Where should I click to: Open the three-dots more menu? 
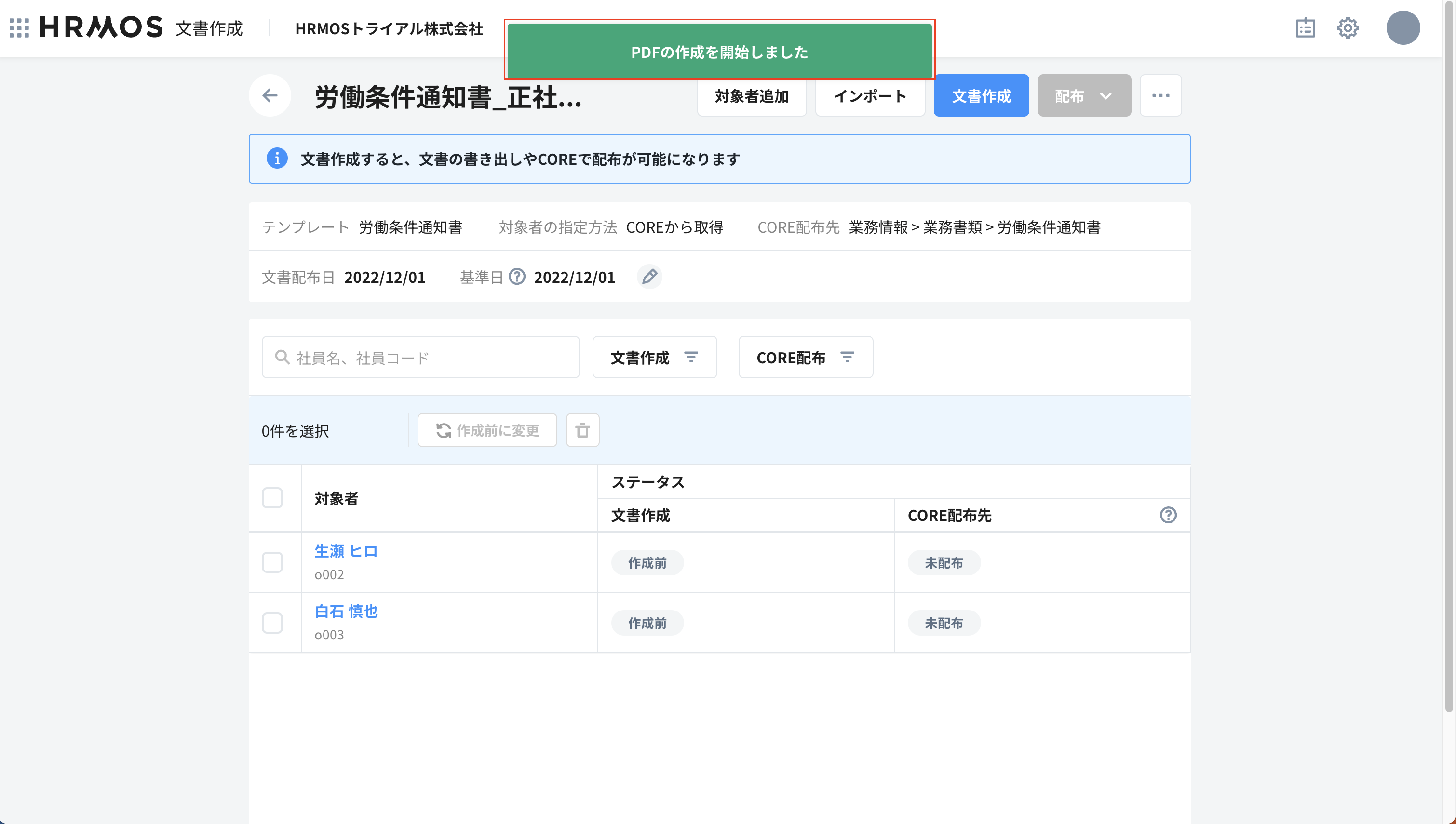1160,95
